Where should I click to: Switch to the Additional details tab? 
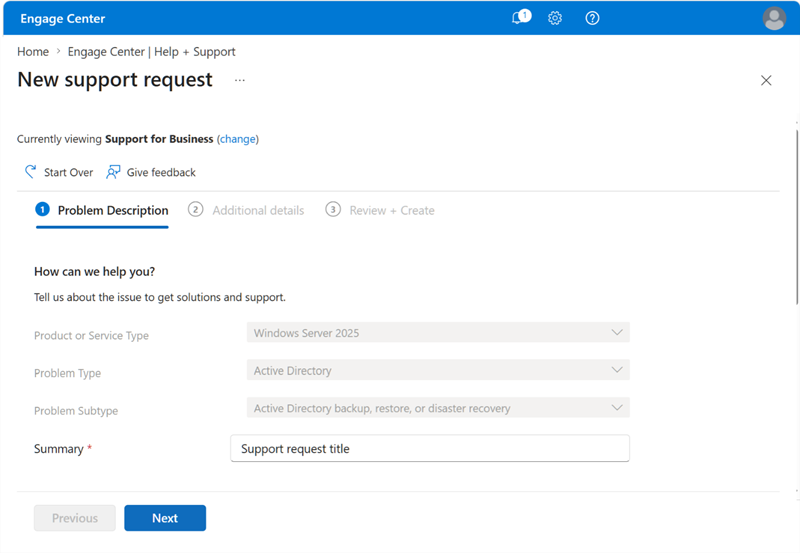pos(246,211)
